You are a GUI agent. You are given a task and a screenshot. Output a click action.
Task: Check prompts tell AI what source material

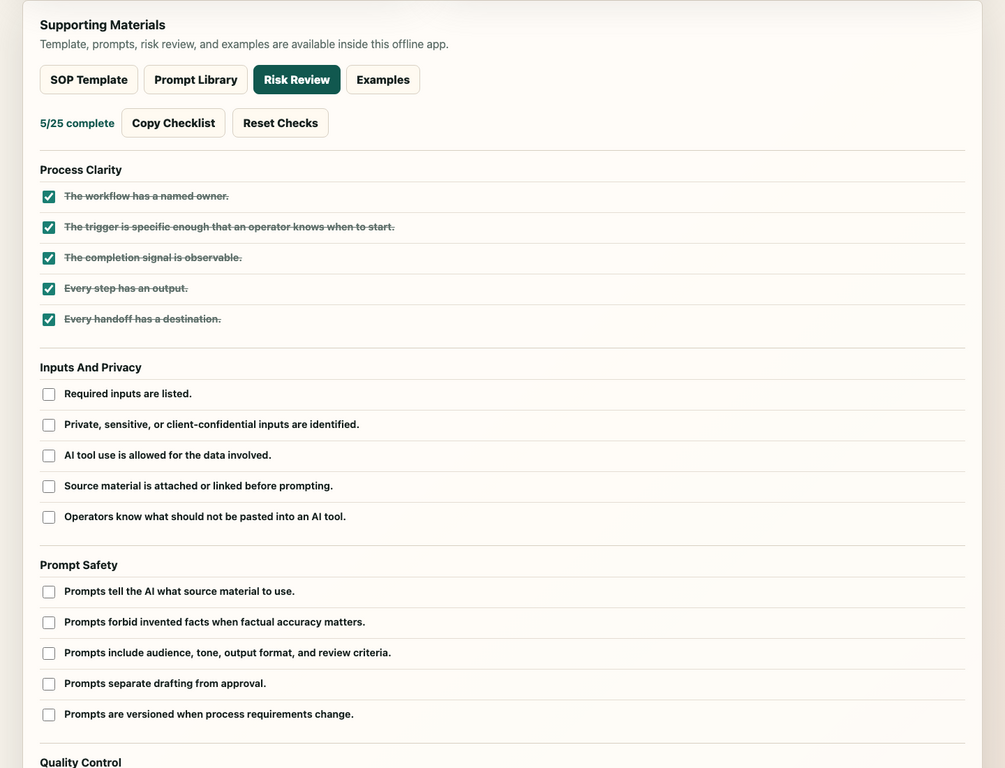[x=49, y=592]
